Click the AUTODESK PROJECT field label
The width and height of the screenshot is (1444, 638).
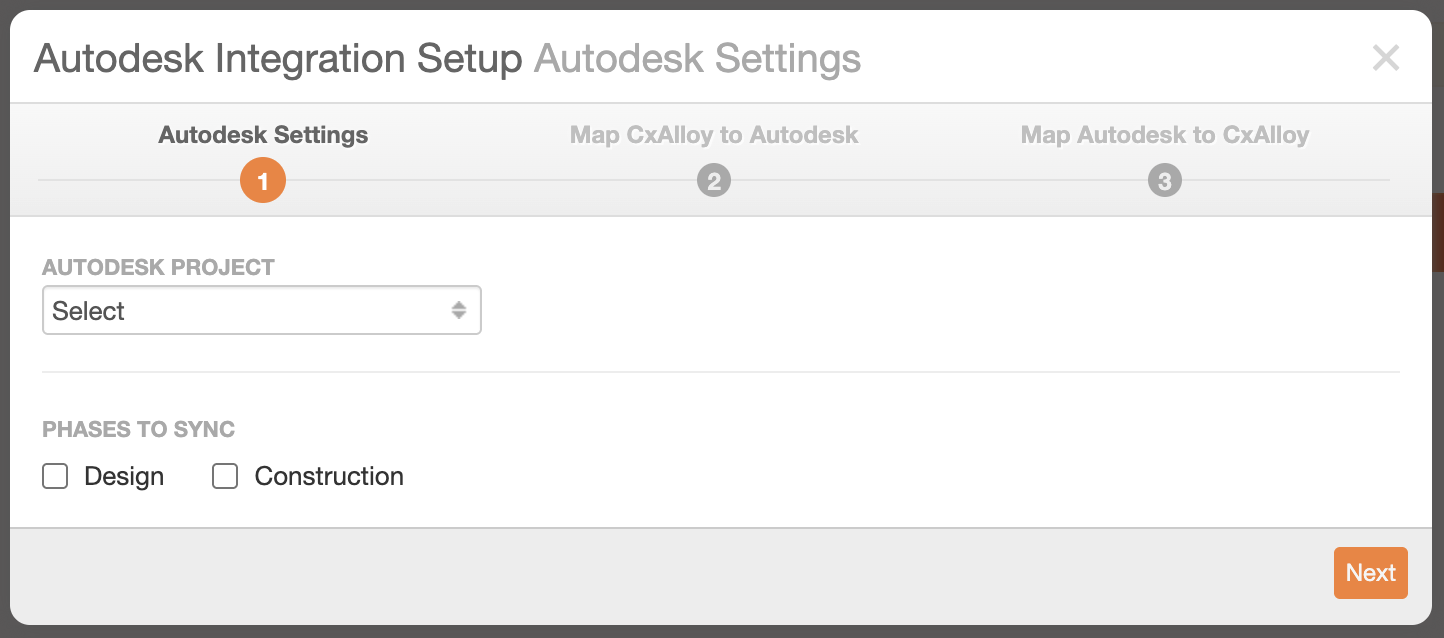point(158,267)
